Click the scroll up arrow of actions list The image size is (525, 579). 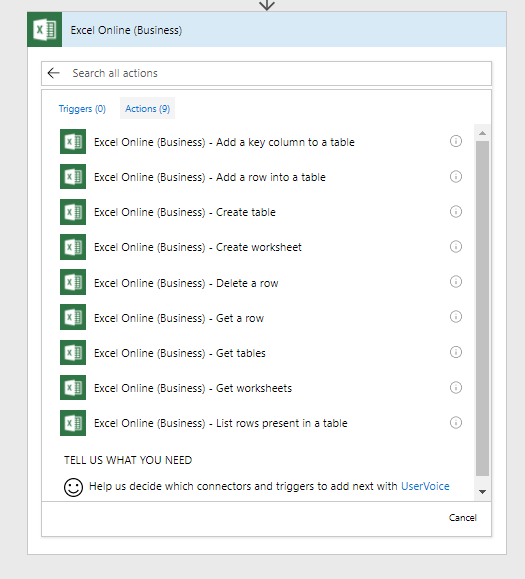point(482,133)
